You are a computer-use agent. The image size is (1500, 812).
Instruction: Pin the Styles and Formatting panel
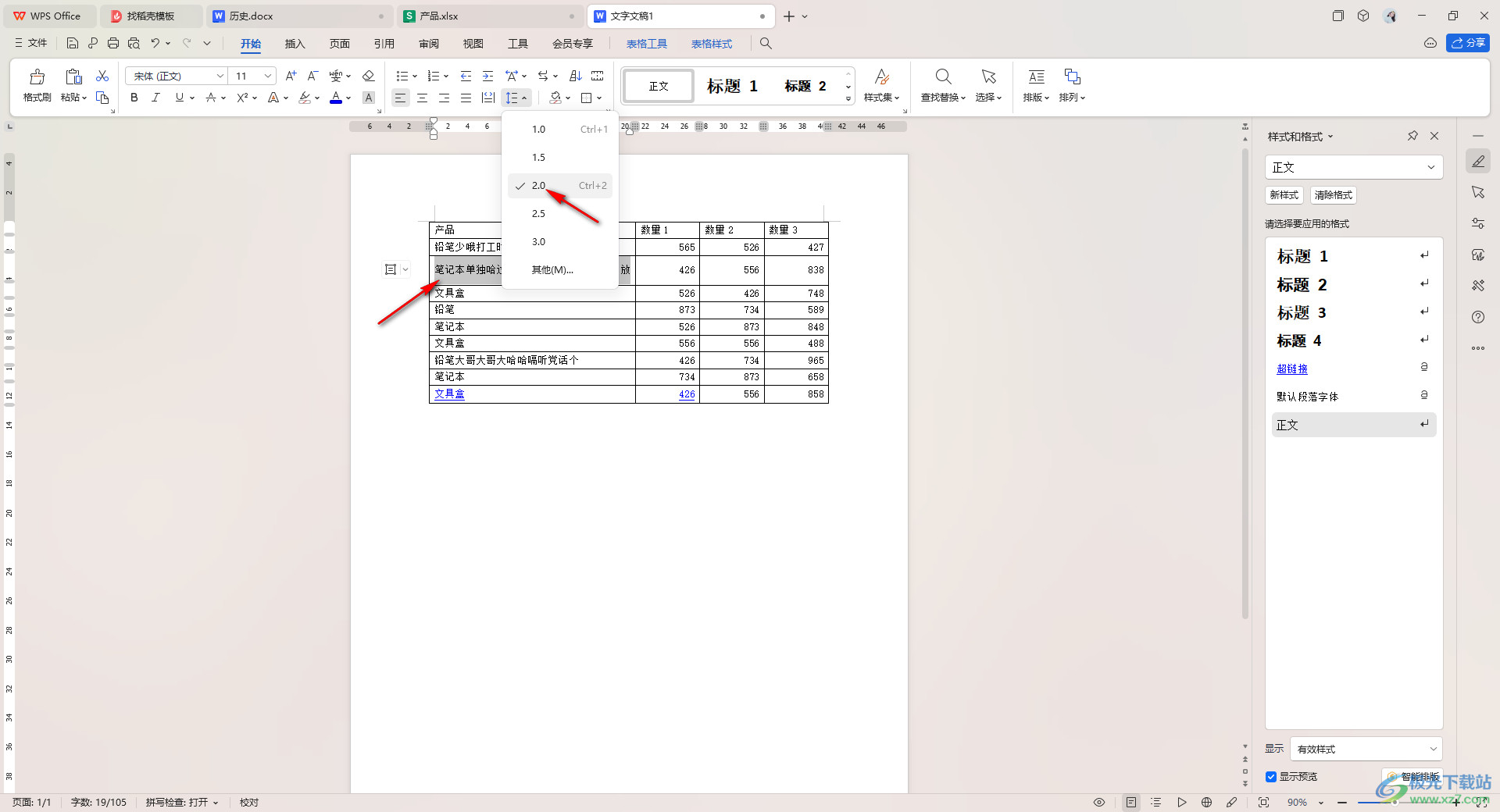(1412, 136)
